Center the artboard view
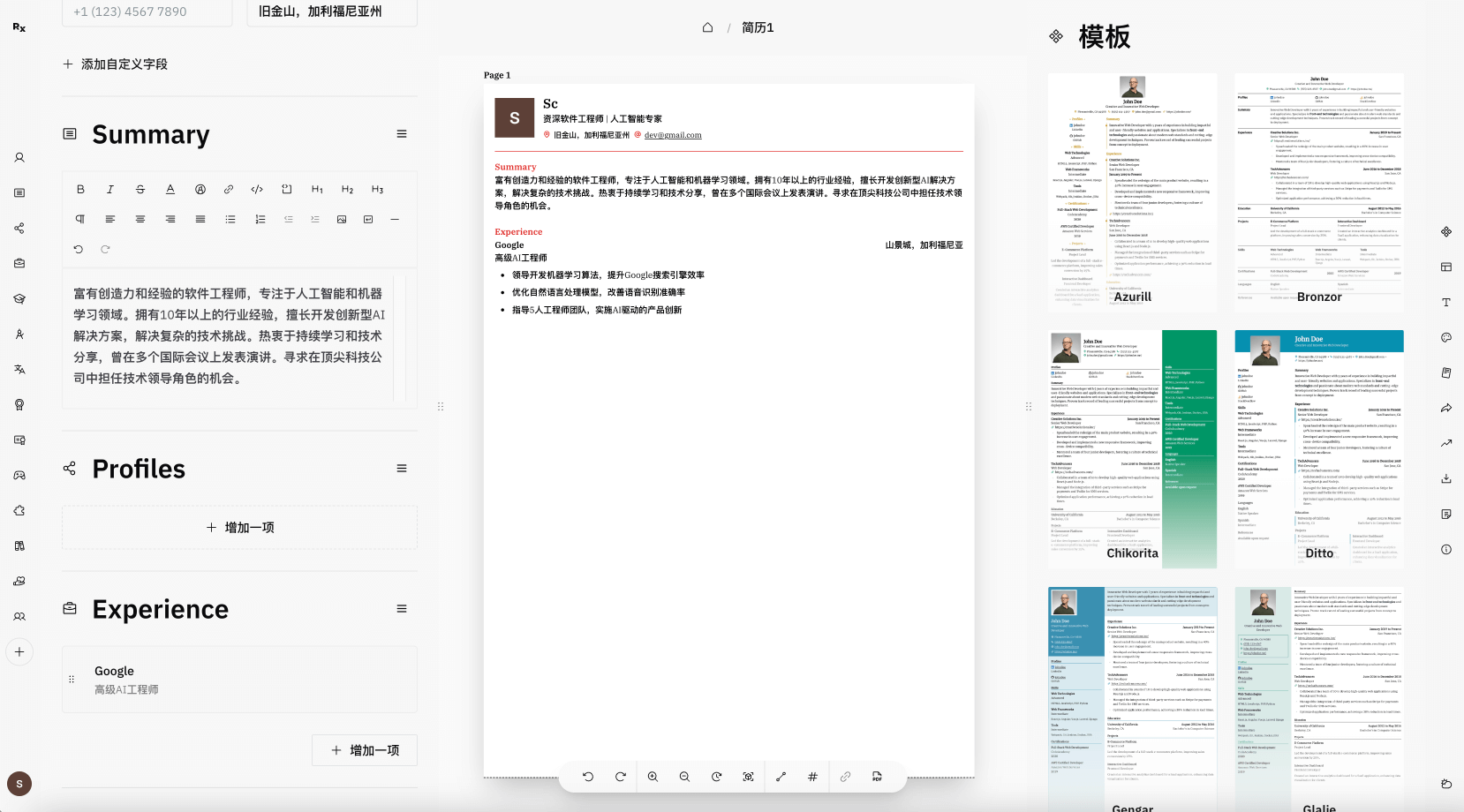Viewport: 1464px width, 812px height. coord(748,777)
